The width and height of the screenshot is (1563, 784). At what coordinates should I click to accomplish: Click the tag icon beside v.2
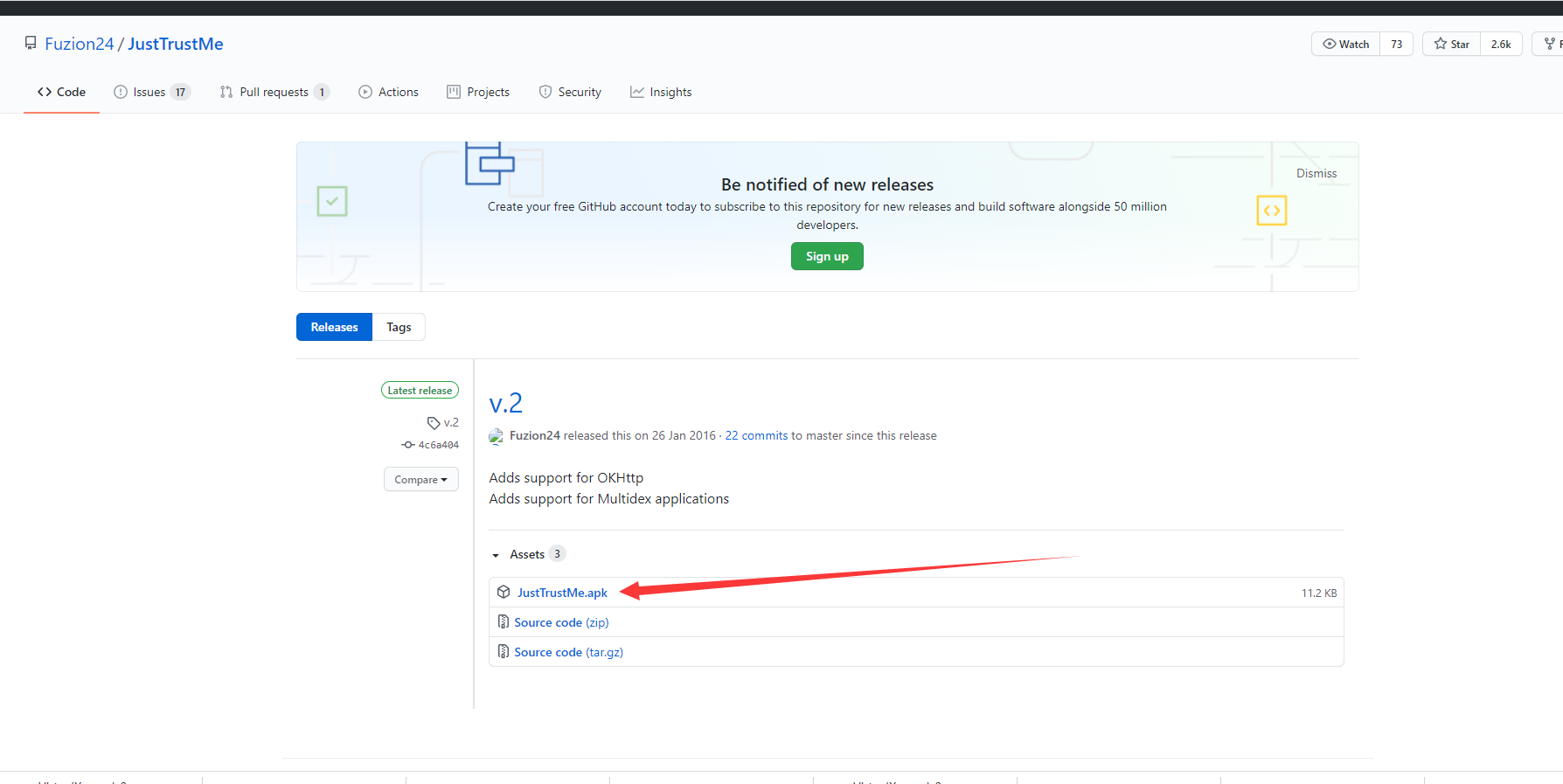433,423
